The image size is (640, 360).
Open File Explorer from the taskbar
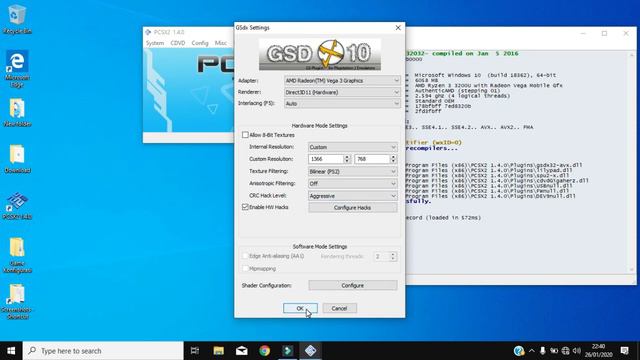click(x=218, y=351)
